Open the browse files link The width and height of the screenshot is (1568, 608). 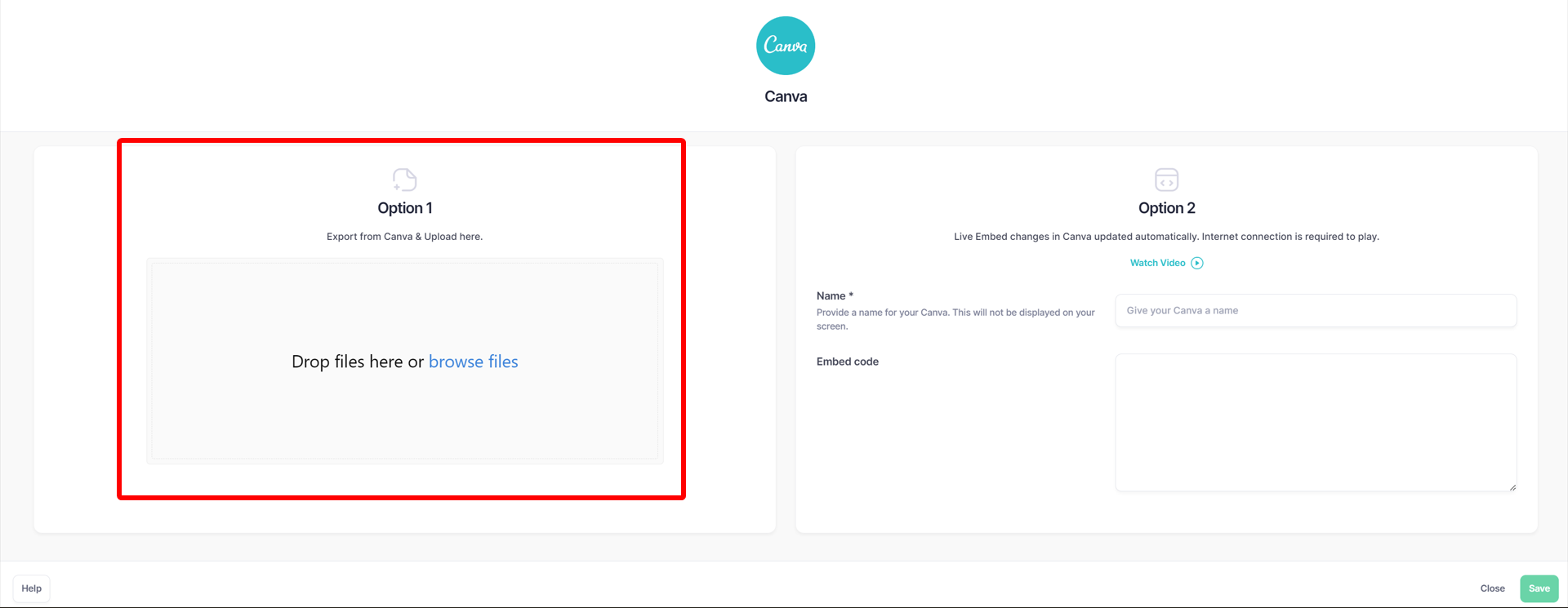pos(474,362)
